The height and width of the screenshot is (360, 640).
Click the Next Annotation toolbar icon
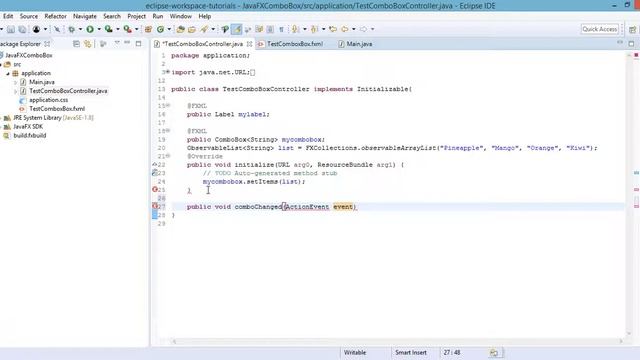click(295, 29)
